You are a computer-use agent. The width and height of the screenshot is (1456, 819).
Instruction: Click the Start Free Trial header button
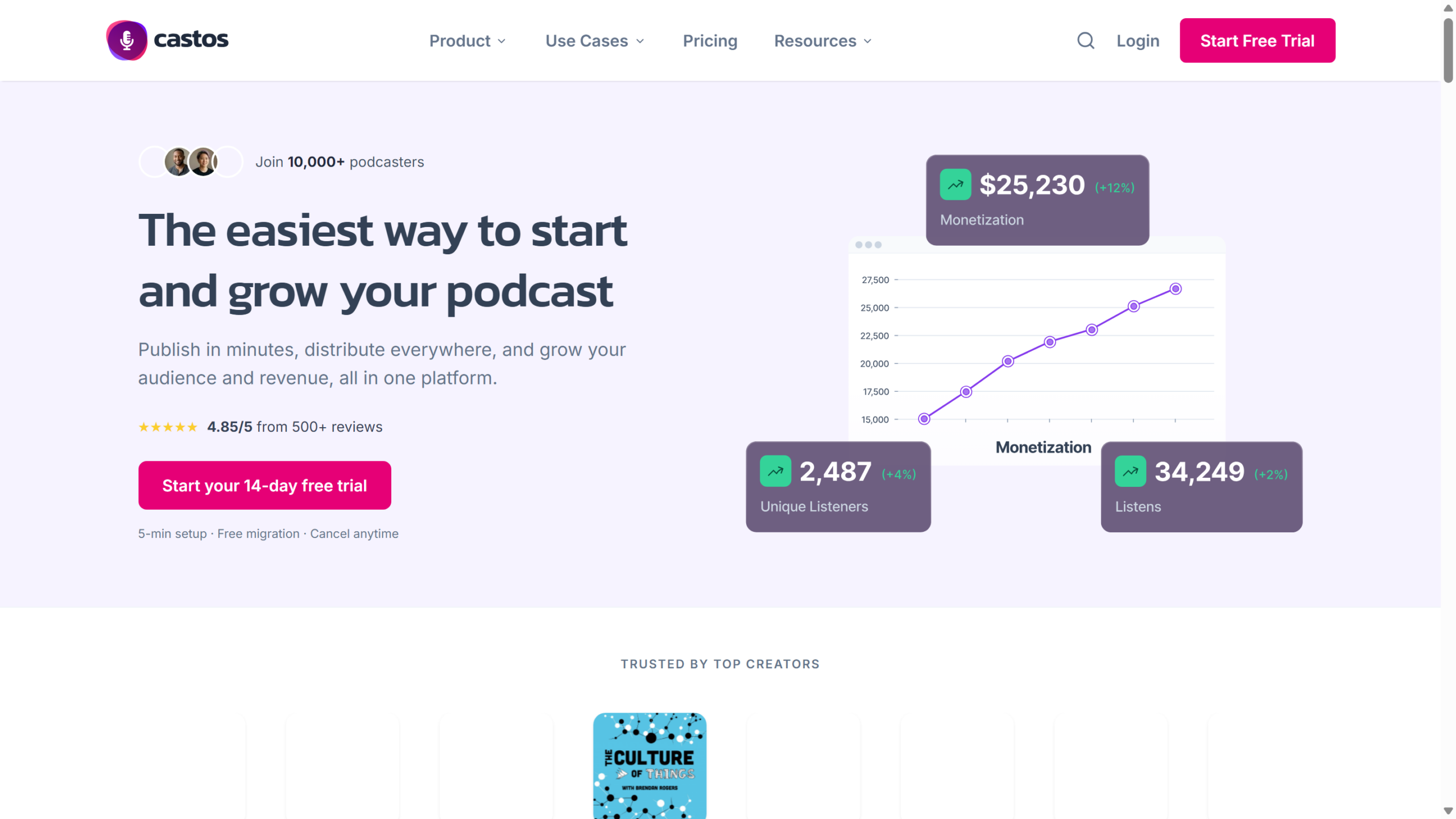click(x=1257, y=40)
